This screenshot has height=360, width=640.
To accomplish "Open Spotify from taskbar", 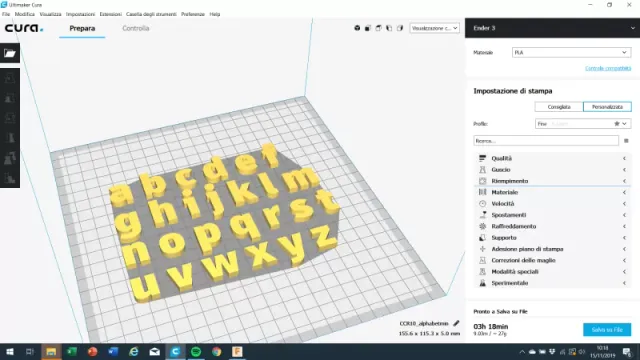I will pyautogui.click(x=196, y=351).
